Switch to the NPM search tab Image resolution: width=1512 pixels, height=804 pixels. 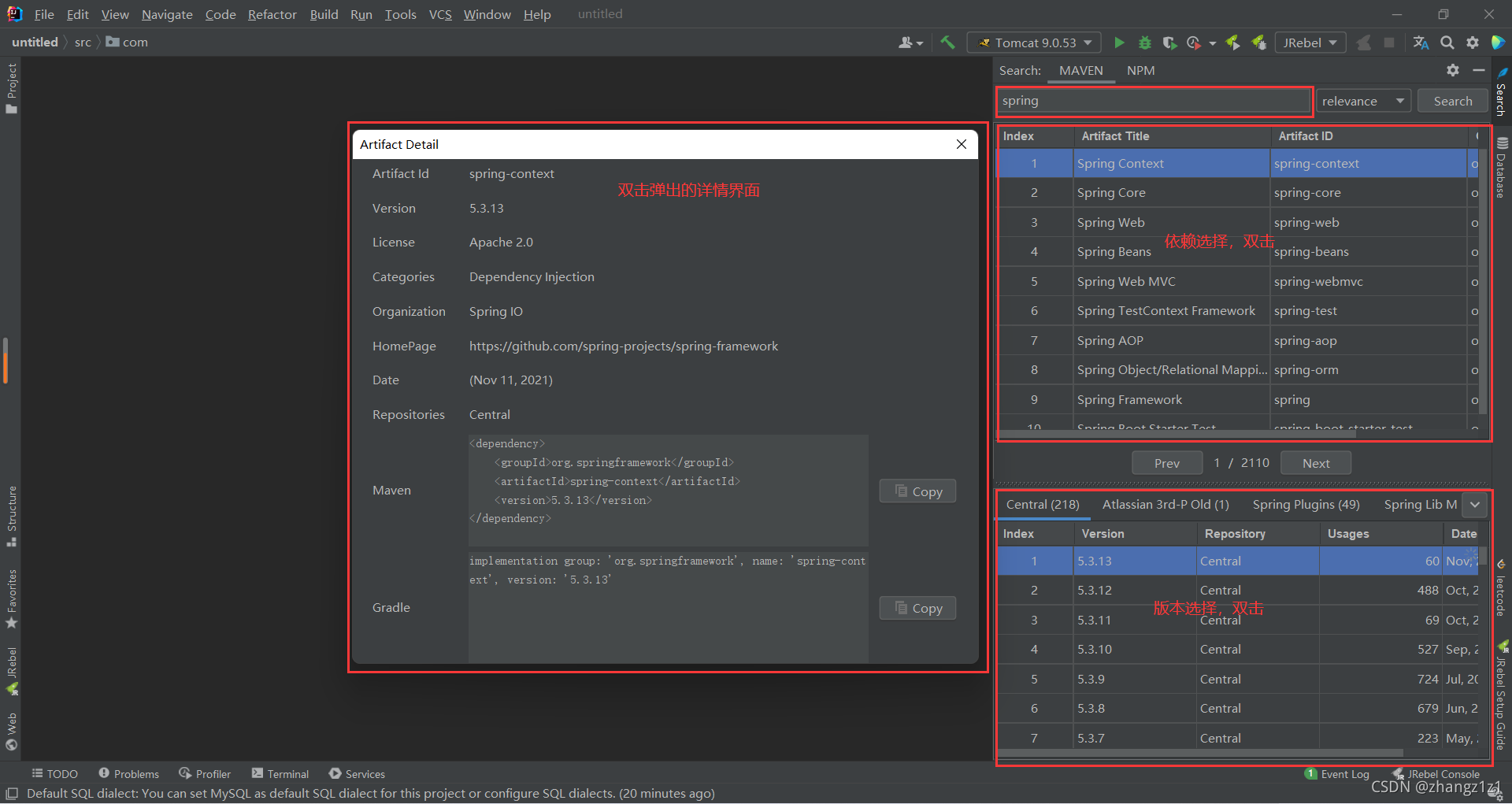click(1140, 71)
